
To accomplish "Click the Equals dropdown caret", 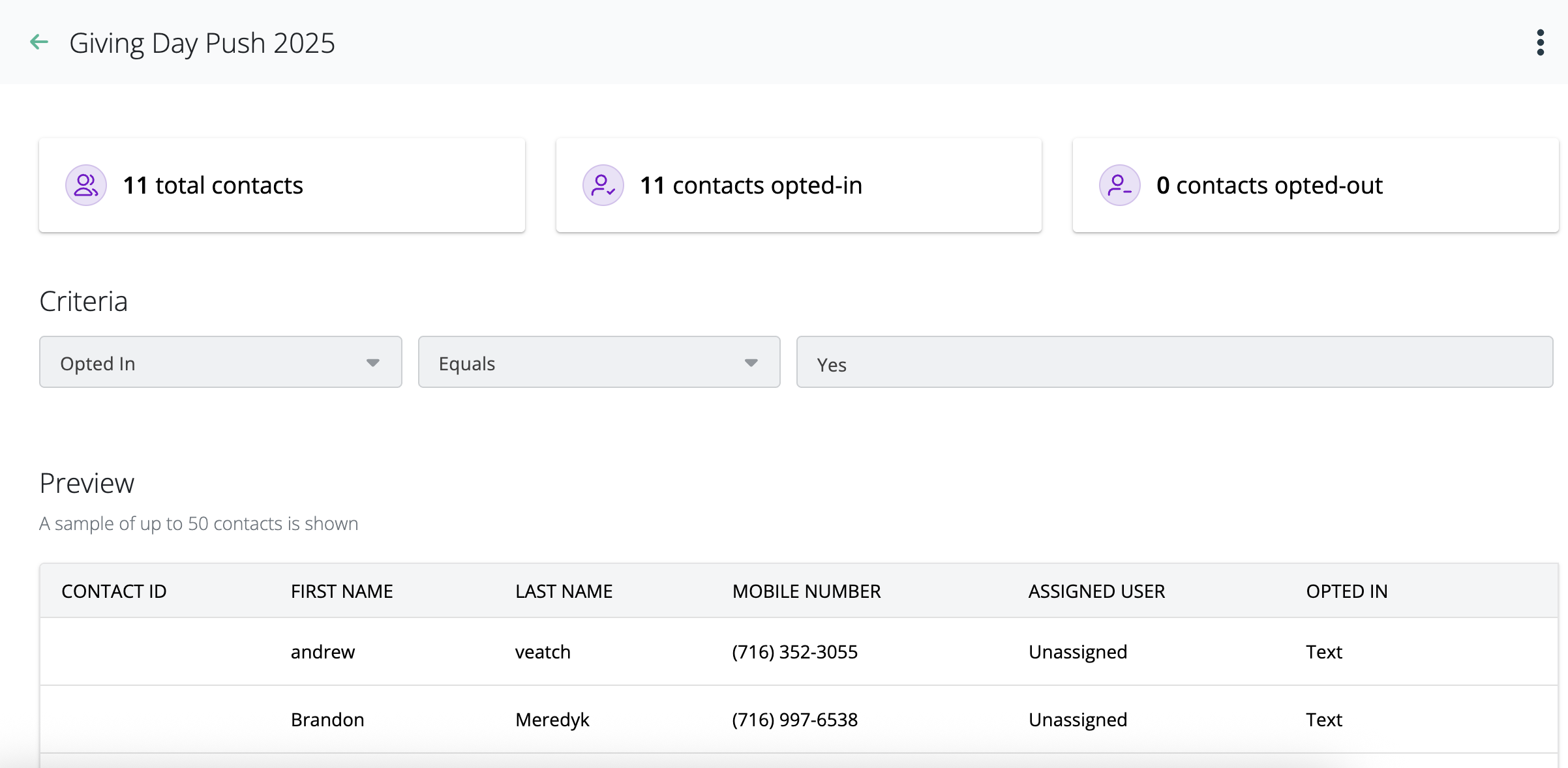I will (x=751, y=362).
